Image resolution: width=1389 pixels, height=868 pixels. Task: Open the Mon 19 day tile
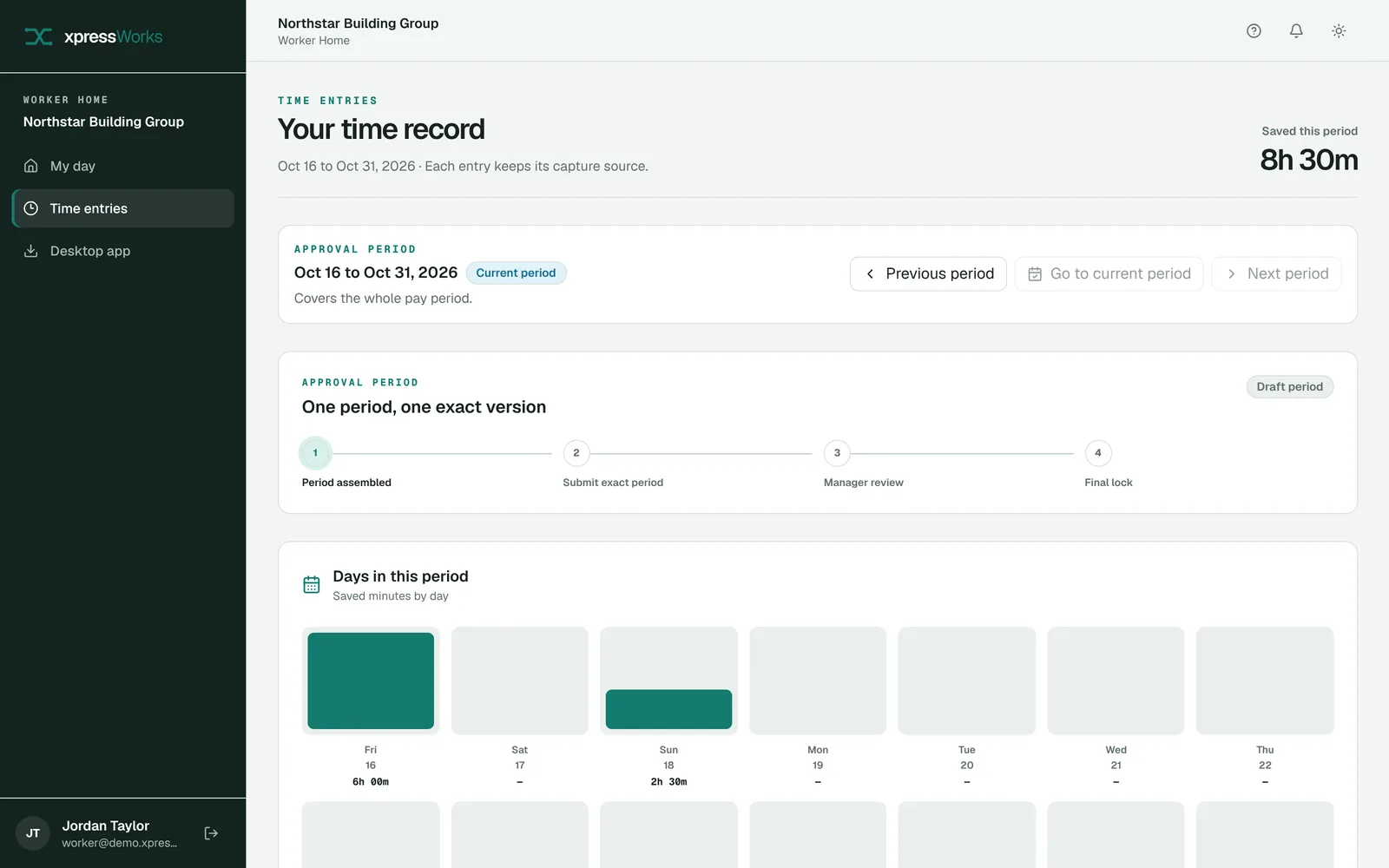tap(818, 681)
